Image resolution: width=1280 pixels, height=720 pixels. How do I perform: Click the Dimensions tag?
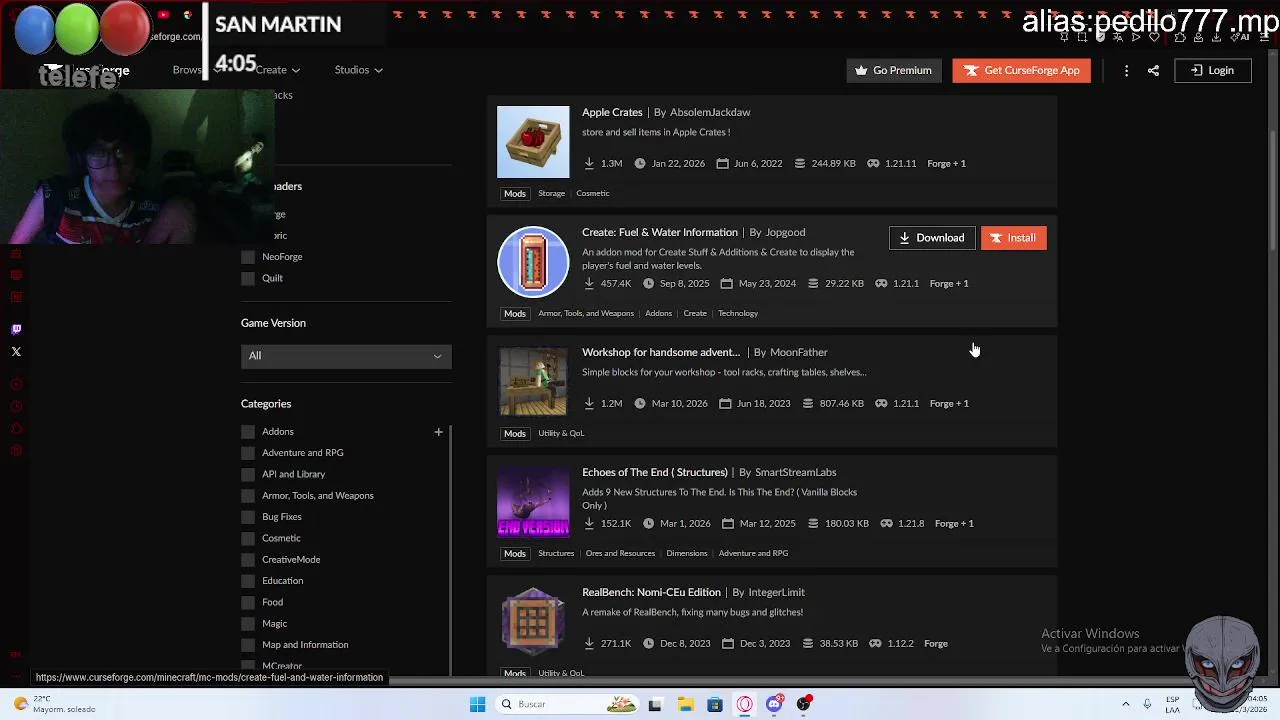click(x=687, y=553)
